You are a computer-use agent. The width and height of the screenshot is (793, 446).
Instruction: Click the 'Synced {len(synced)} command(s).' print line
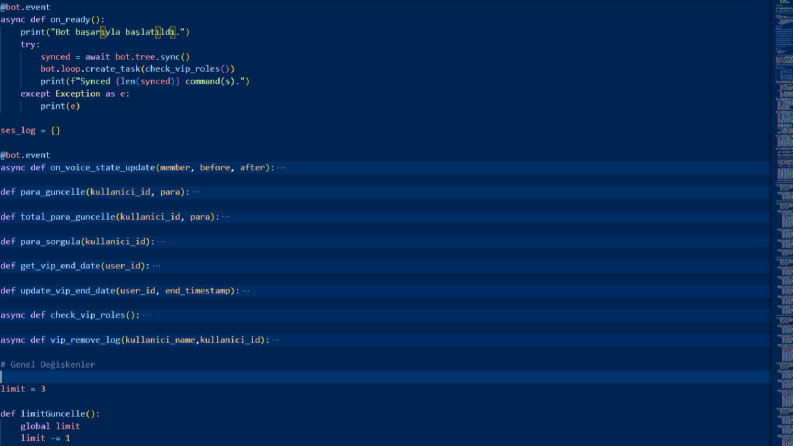145,81
